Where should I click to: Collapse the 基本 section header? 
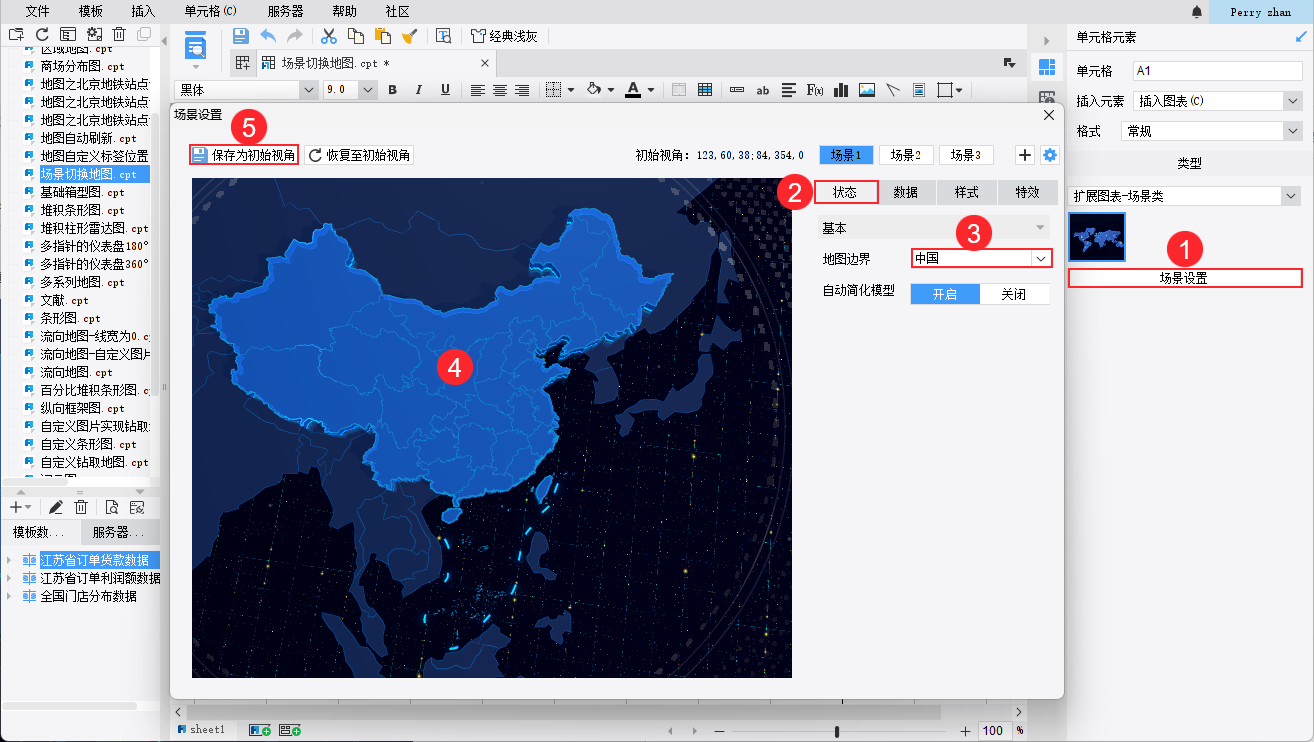click(934, 228)
